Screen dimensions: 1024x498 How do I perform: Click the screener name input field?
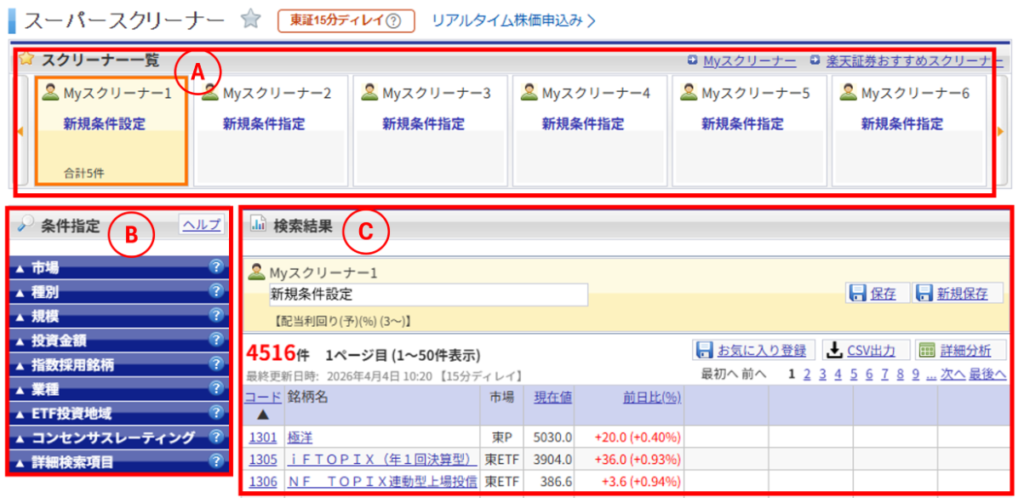(x=428, y=295)
